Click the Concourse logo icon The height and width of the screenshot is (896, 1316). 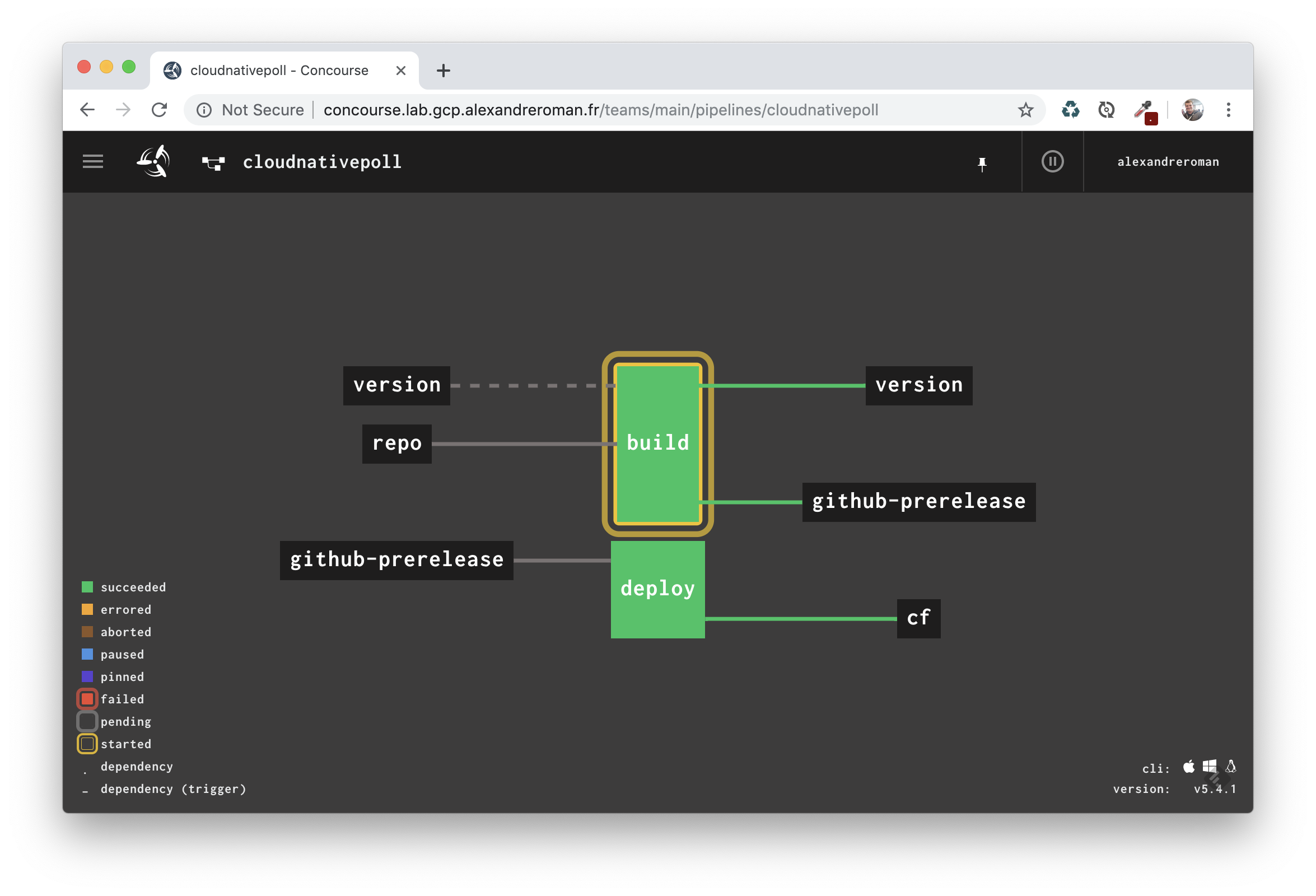point(153,162)
